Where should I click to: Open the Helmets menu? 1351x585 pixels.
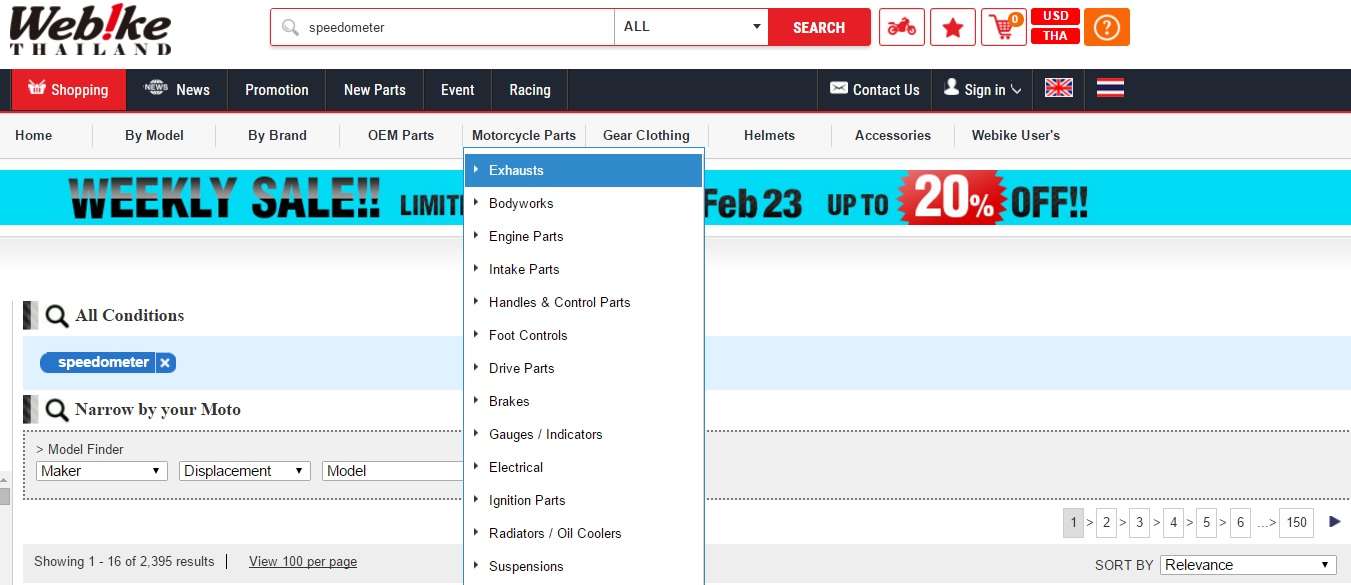click(769, 135)
